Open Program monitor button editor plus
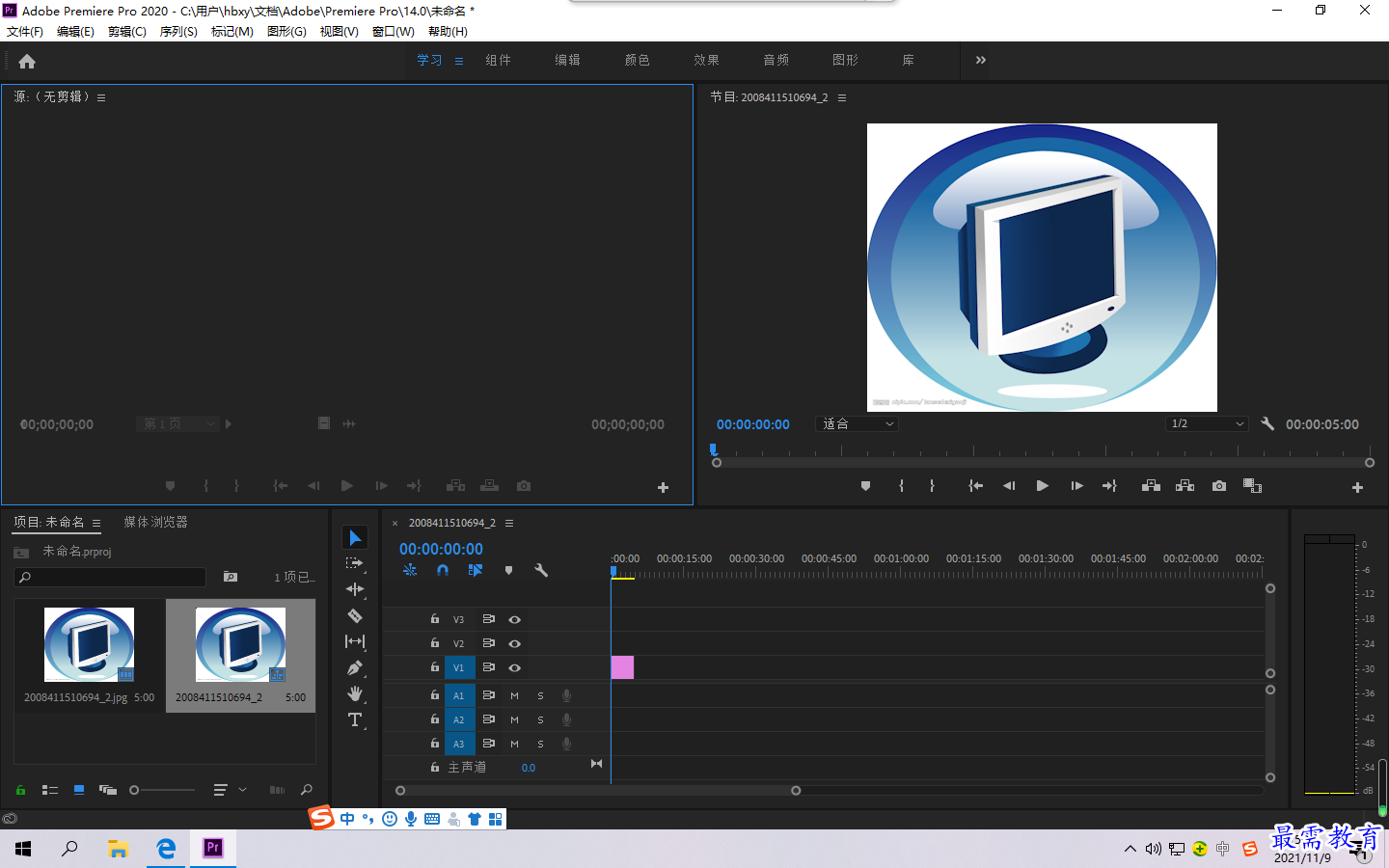 [x=1357, y=487]
